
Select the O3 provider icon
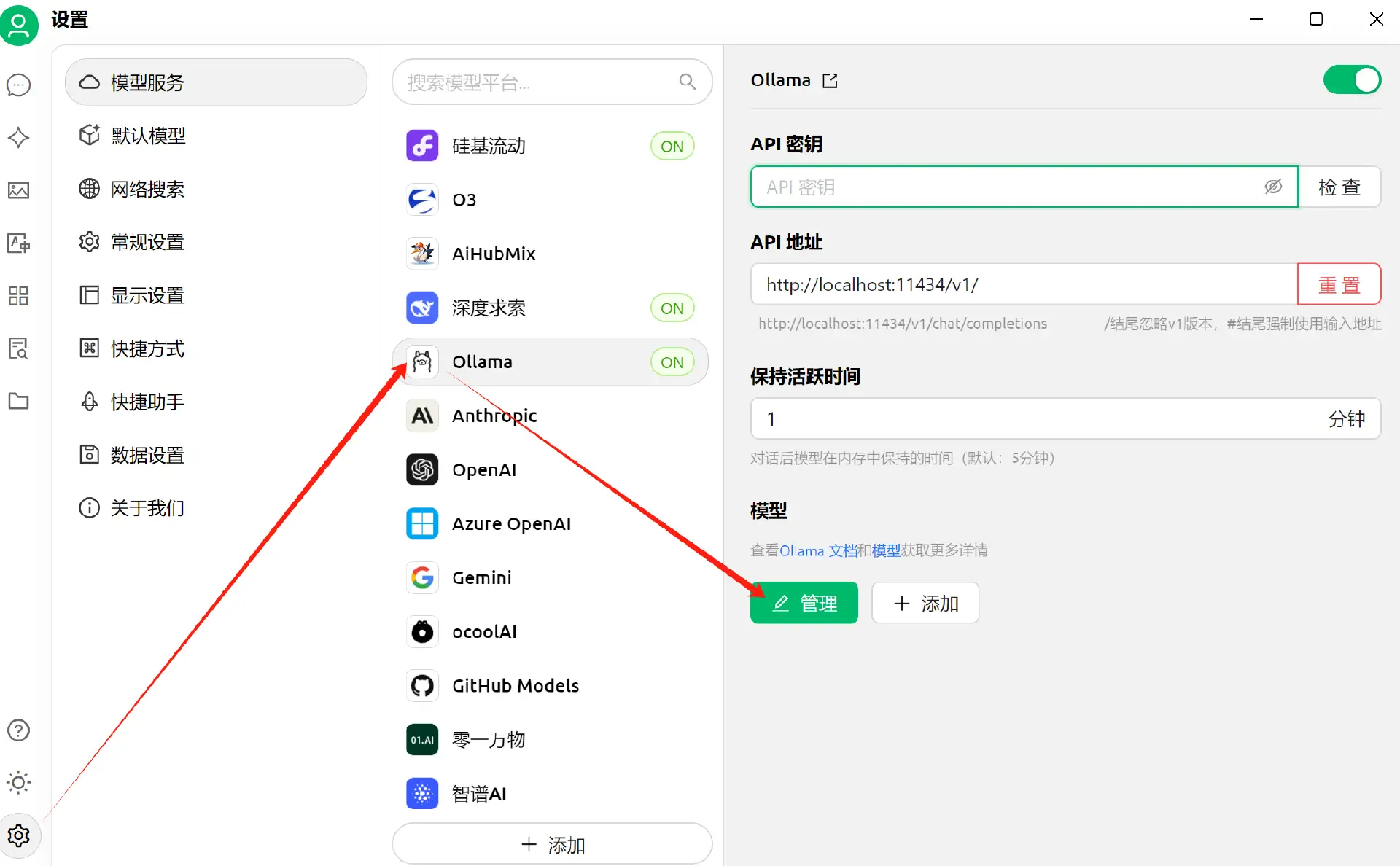click(x=422, y=200)
